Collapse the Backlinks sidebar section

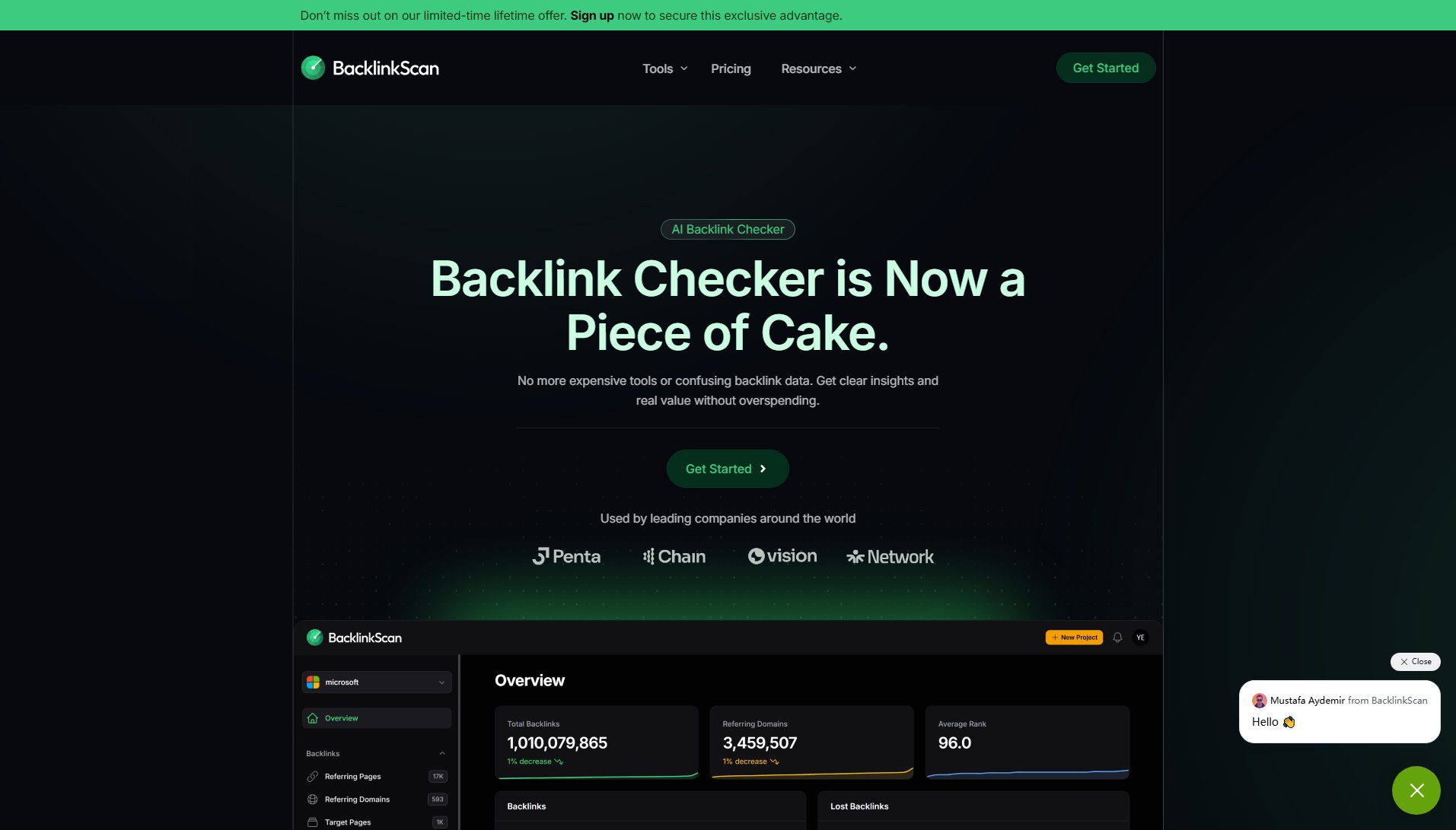(442, 754)
